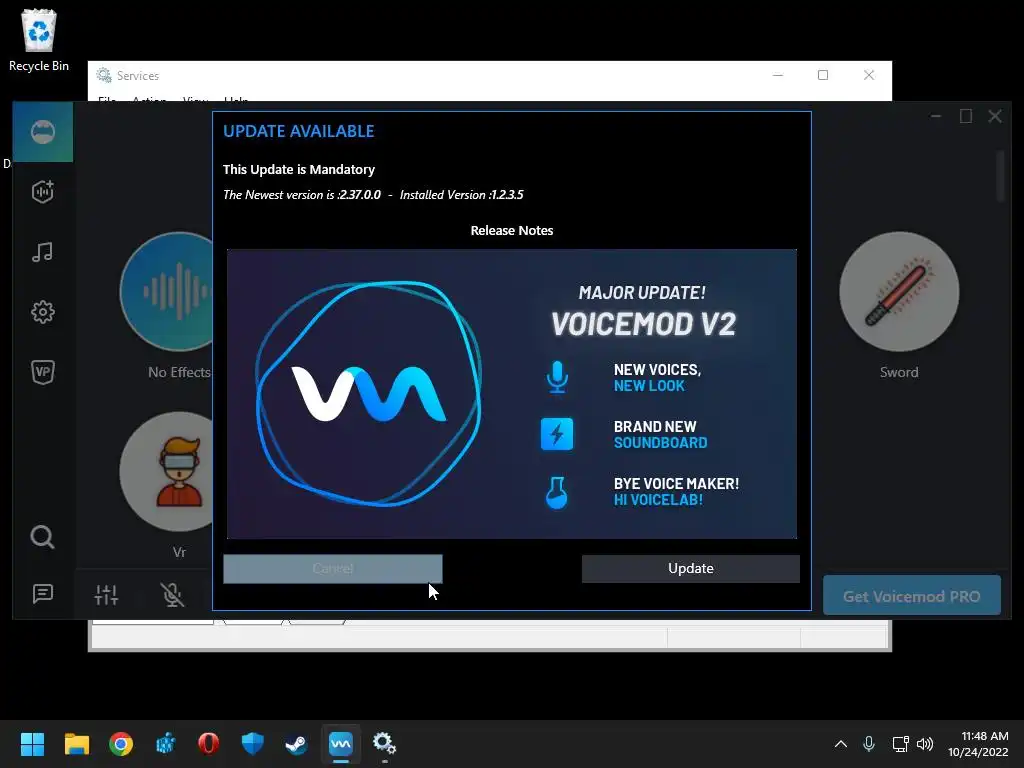Open Voicemod settings gear in sidebar
Image resolution: width=1024 pixels, height=768 pixels.
point(42,312)
